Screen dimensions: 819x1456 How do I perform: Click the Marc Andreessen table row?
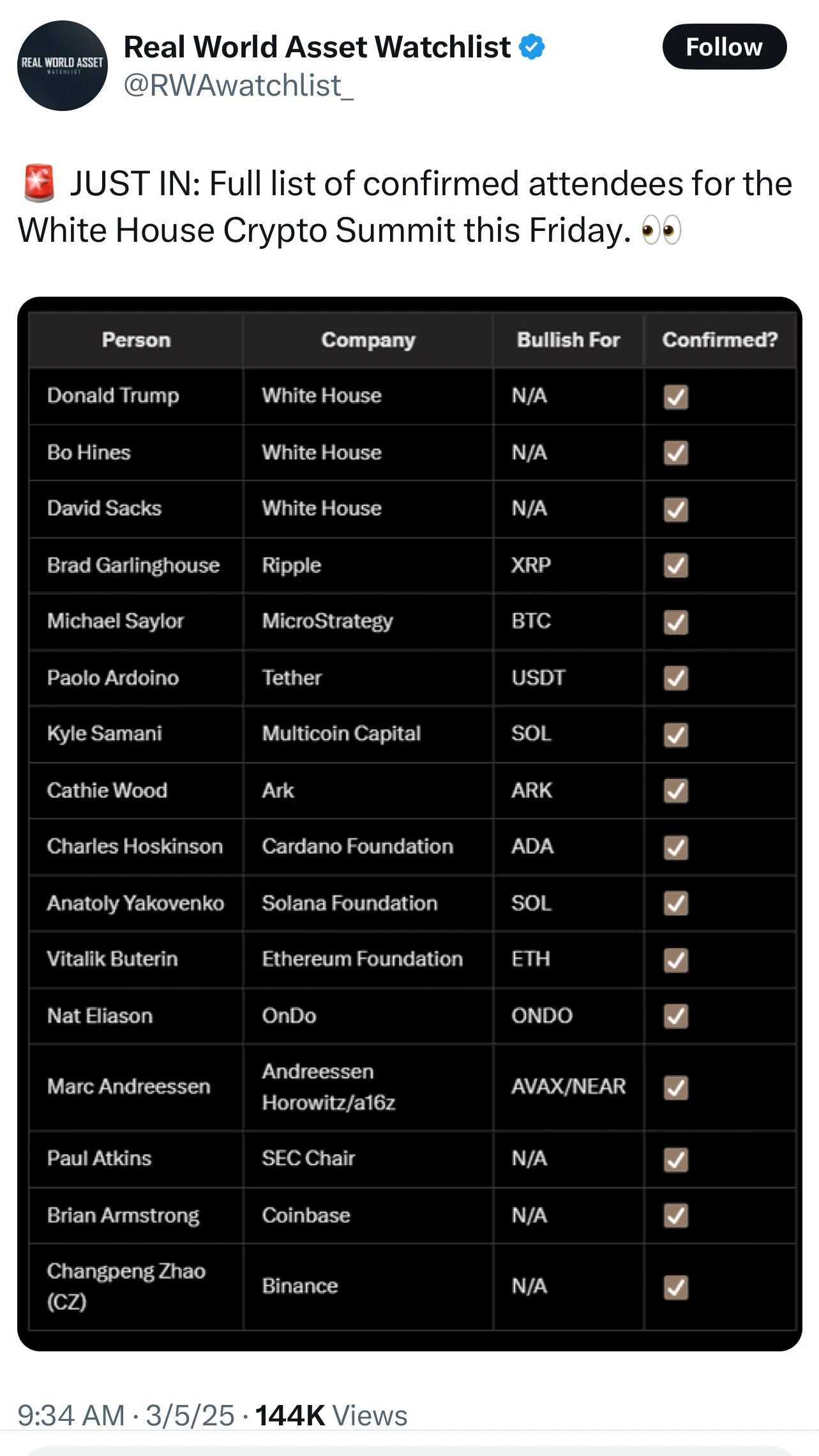coord(412,1087)
